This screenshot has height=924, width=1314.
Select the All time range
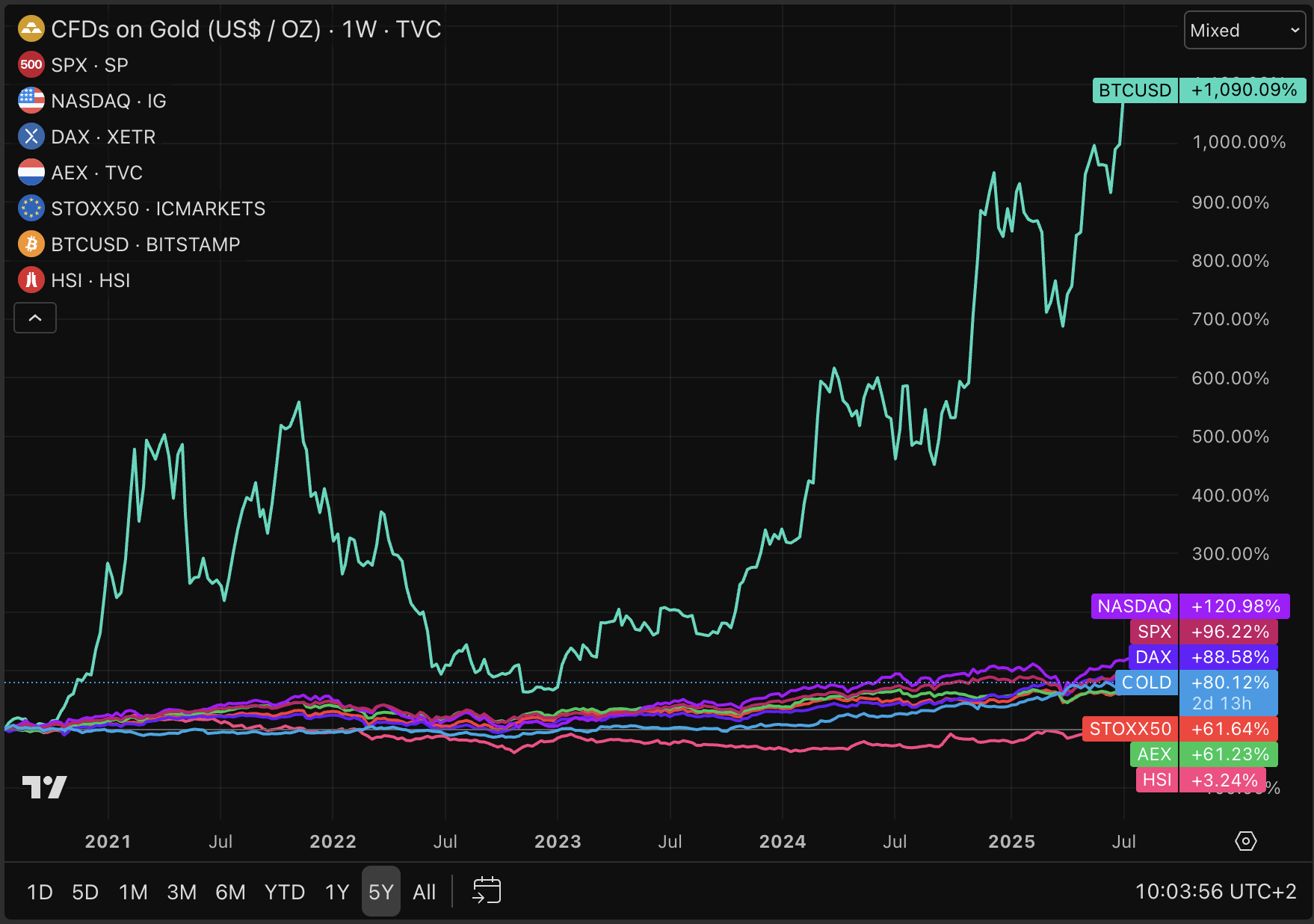(x=424, y=892)
